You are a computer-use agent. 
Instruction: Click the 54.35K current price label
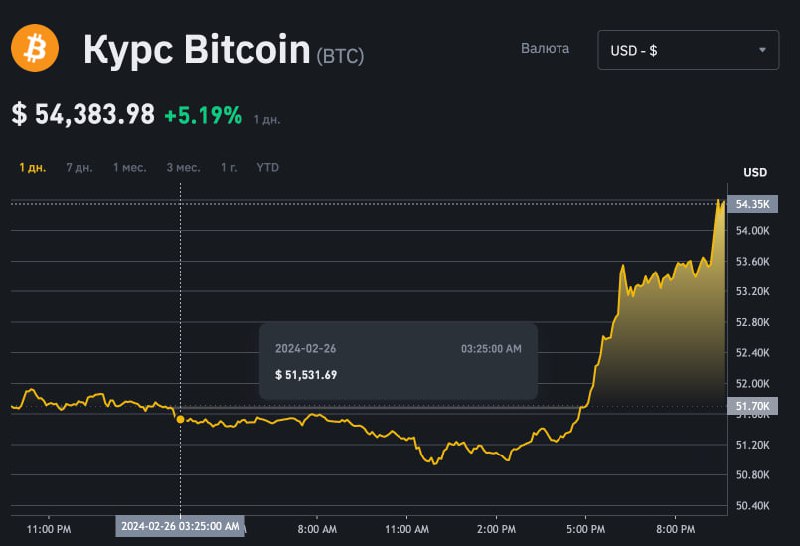(x=751, y=204)
